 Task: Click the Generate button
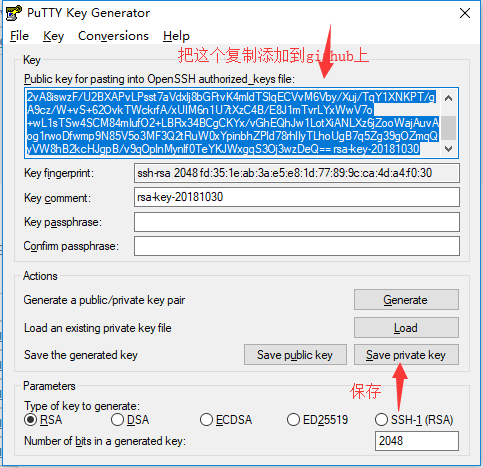point(406,300)
